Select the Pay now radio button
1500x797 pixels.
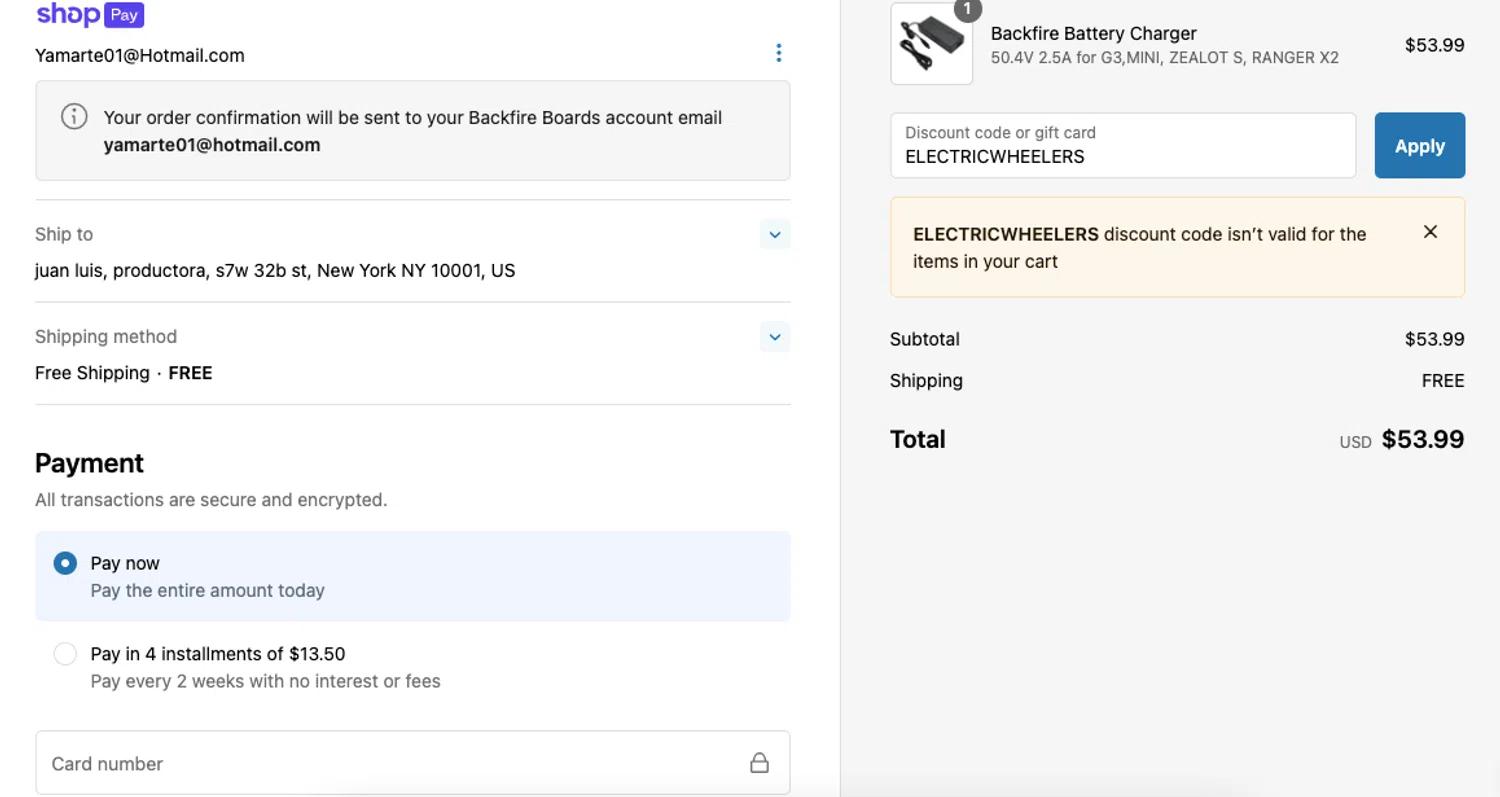pyautogui.click(x=65, y=563)
